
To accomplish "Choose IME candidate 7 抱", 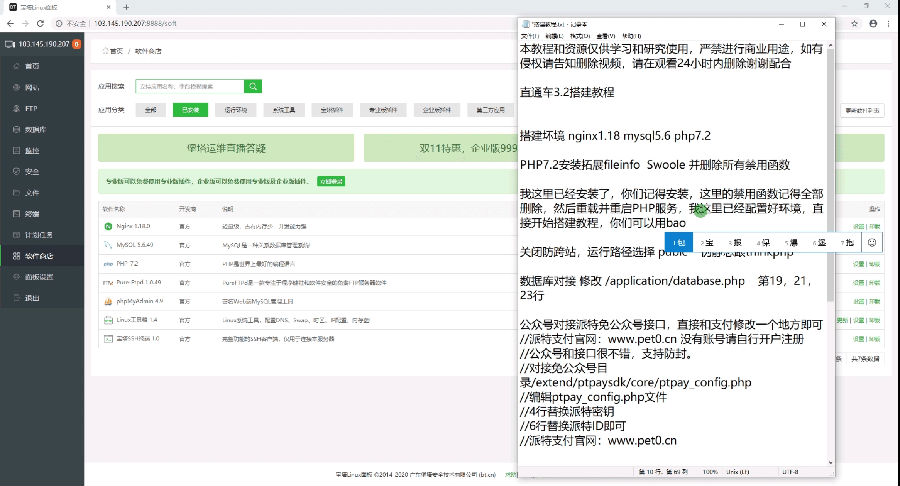I will coord(847,243).
